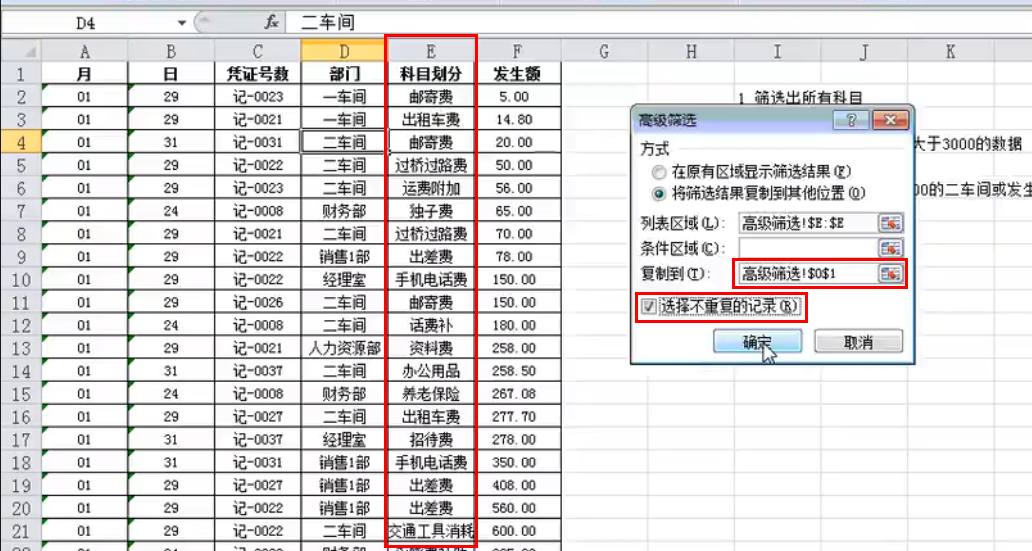Click the 列表区域 input field
1032x551 pixels.
[x=806, y=223]
